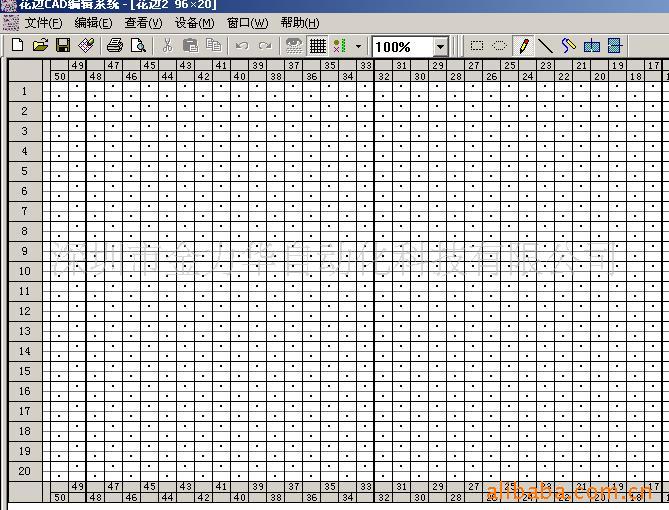Open the 100% zoom dropdown arrow

coord(440,47)
